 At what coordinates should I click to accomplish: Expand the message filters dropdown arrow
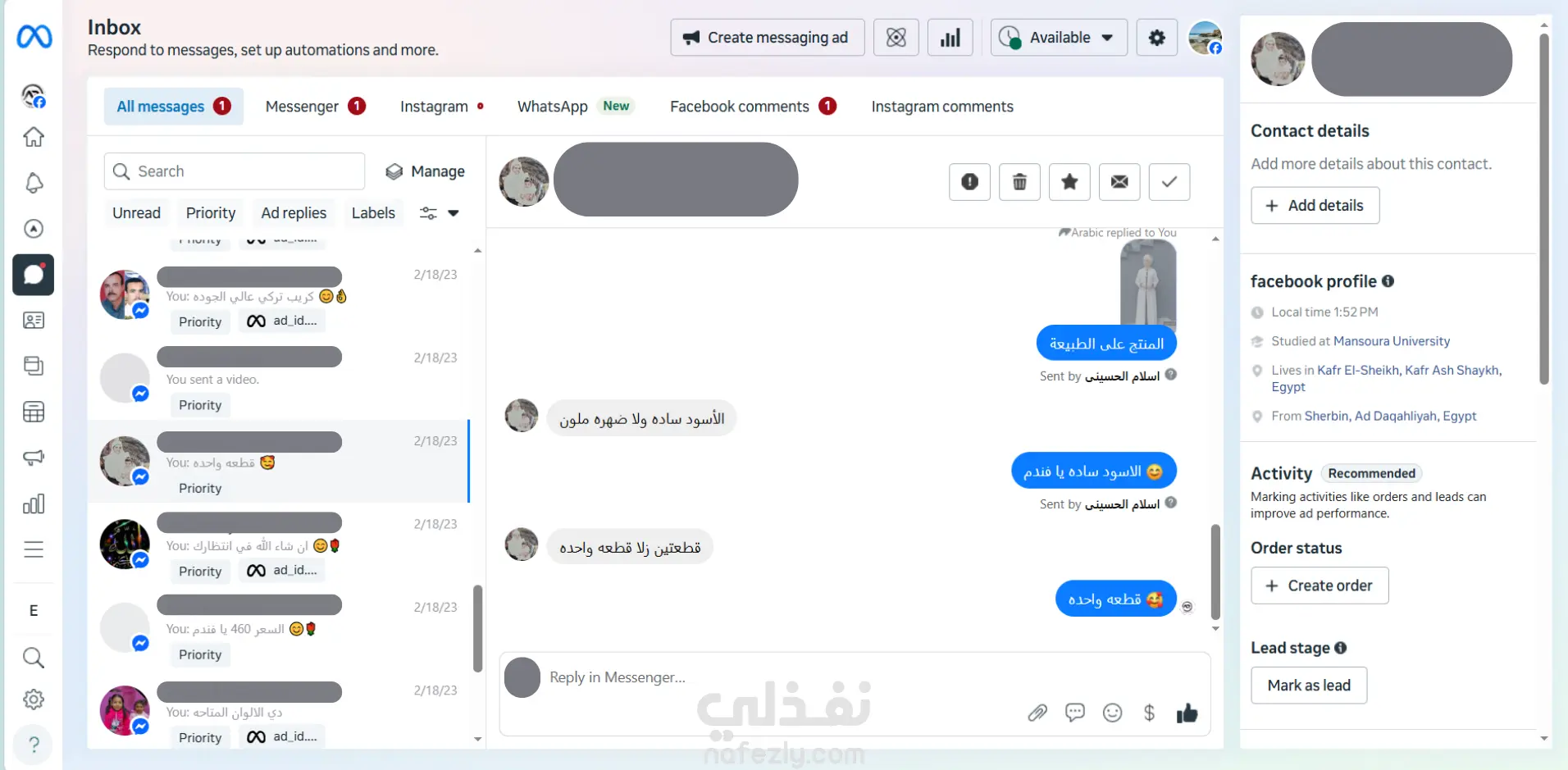click(x=453, y=213)
